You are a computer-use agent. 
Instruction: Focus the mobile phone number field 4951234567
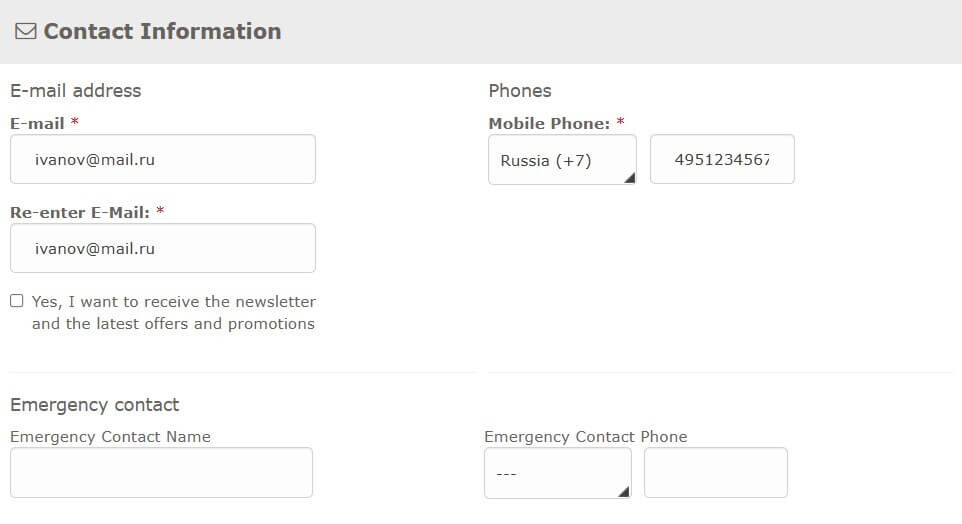[x=722, y=159]
